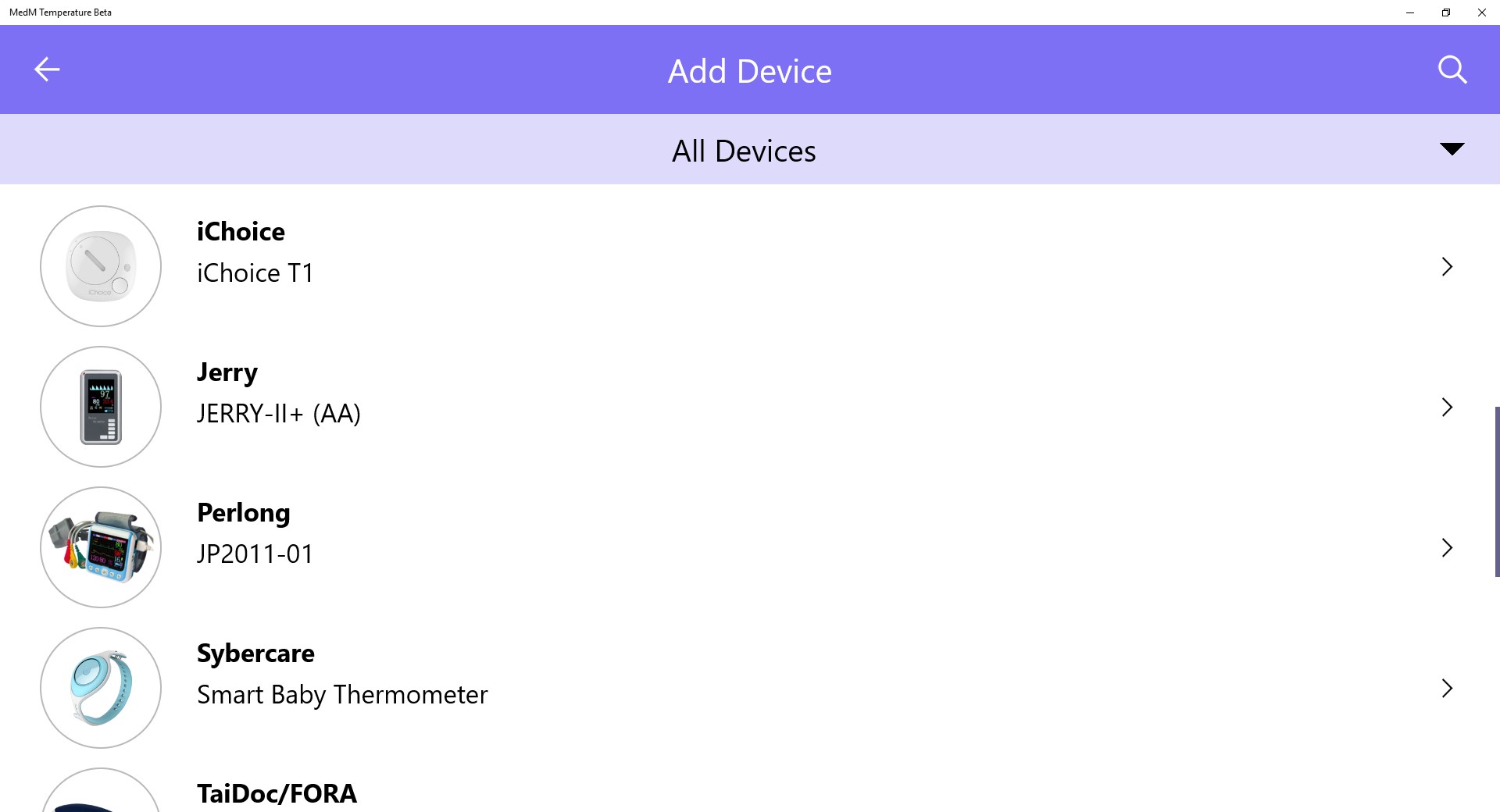The height and width of the screenshot is (812, 1500).
Task: Open the iChoice T1 device thumbnail
Action: pos(101,266)
